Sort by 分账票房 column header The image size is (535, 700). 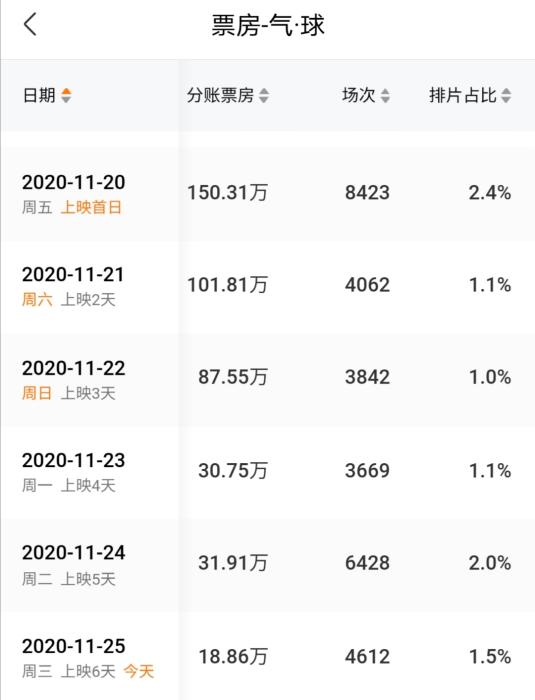pyautogui.click(x=221, y=95)
